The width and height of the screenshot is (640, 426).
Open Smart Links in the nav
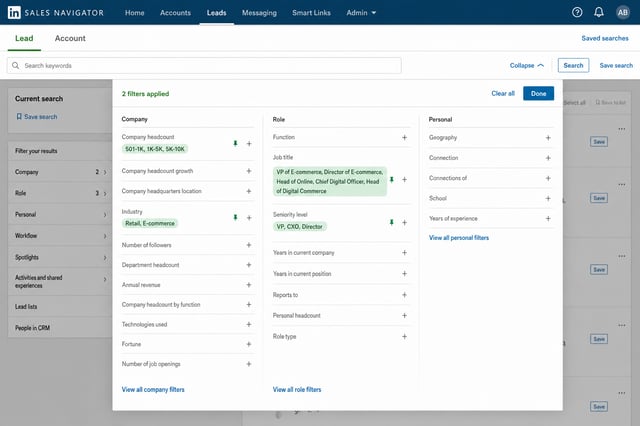[311, 13]
